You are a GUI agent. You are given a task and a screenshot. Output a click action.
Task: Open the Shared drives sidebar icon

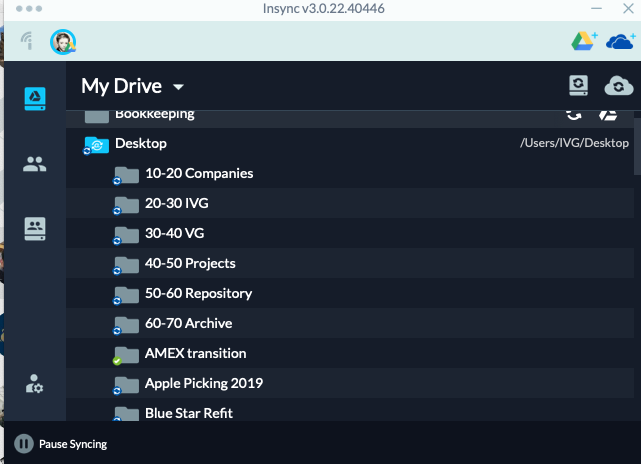point(35,229)
